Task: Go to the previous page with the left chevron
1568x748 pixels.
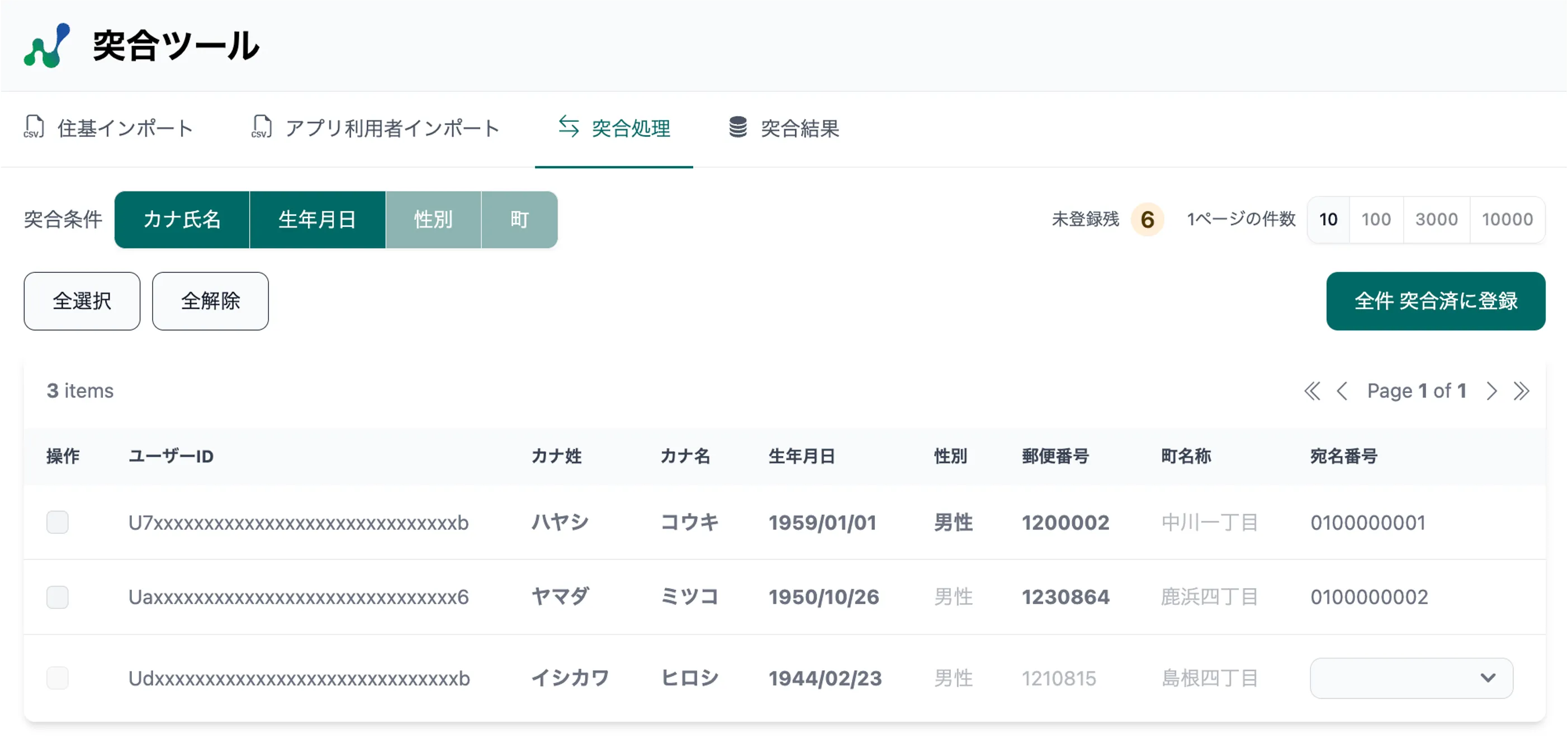Action: pyautogui.click(x=1342, y=391)
